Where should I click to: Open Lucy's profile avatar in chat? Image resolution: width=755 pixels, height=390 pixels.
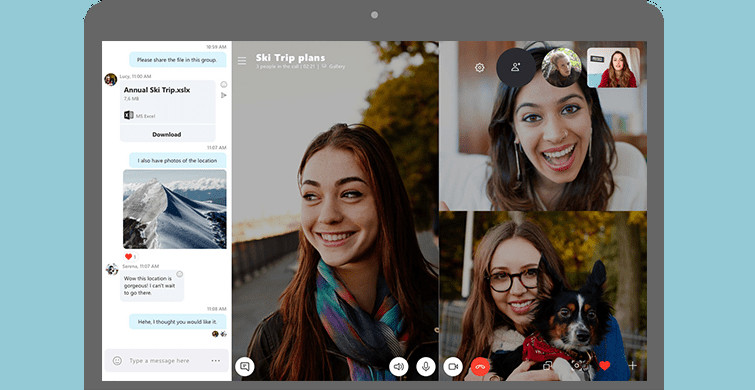(111, 79)
